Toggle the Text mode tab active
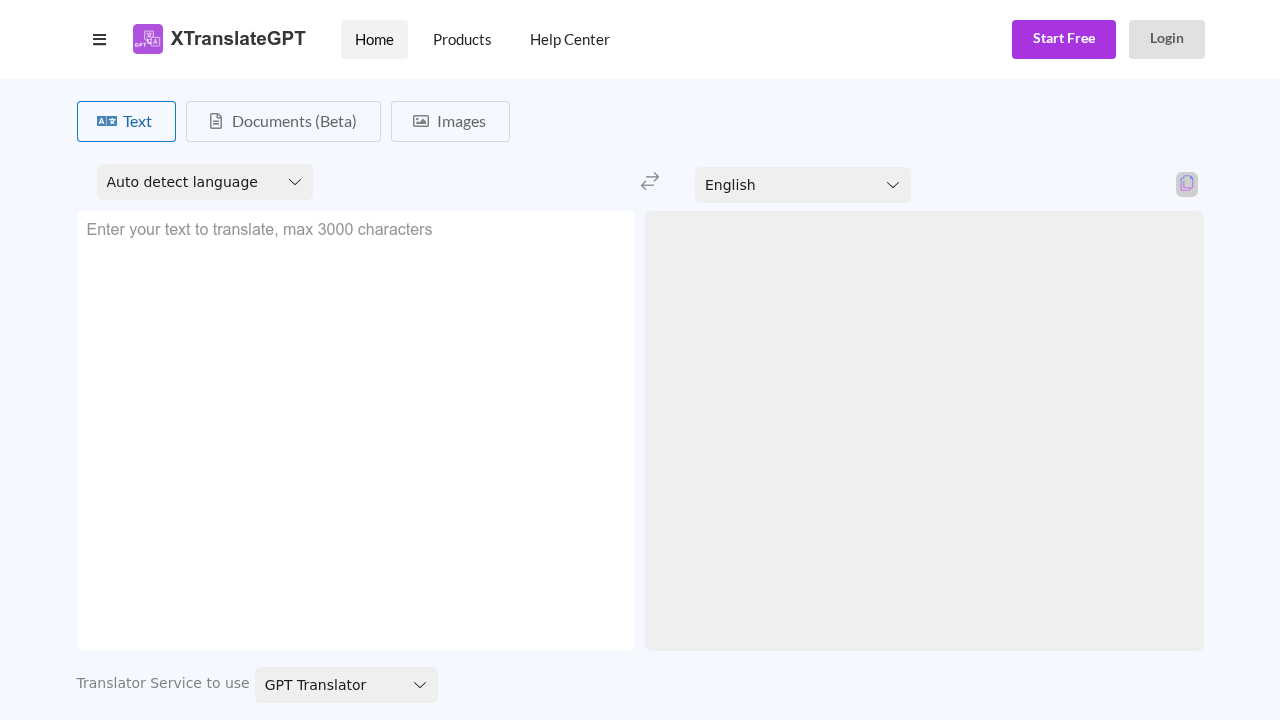Screen dimensions: 1280x720 click(126, 121)
